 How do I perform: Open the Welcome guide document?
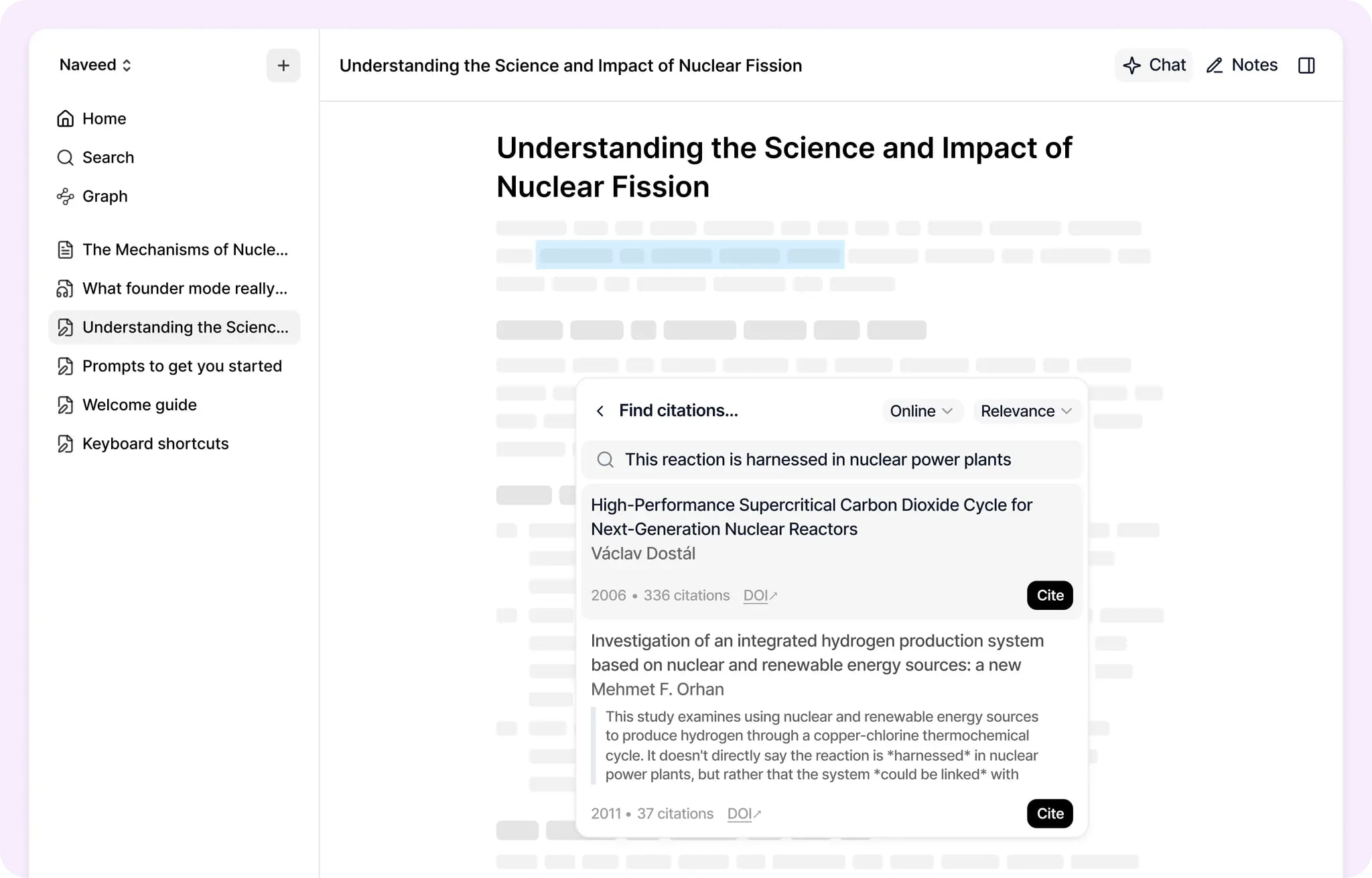[x=139, y=404]
